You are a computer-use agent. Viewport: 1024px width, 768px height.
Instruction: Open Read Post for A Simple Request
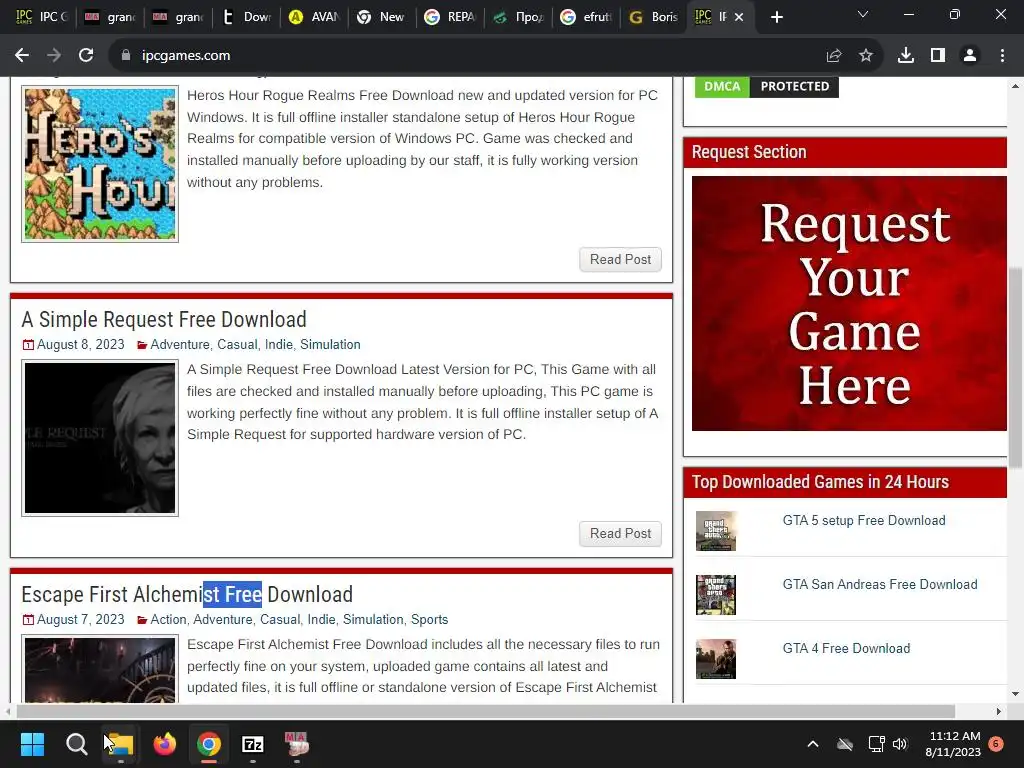(x=620, y=534)
